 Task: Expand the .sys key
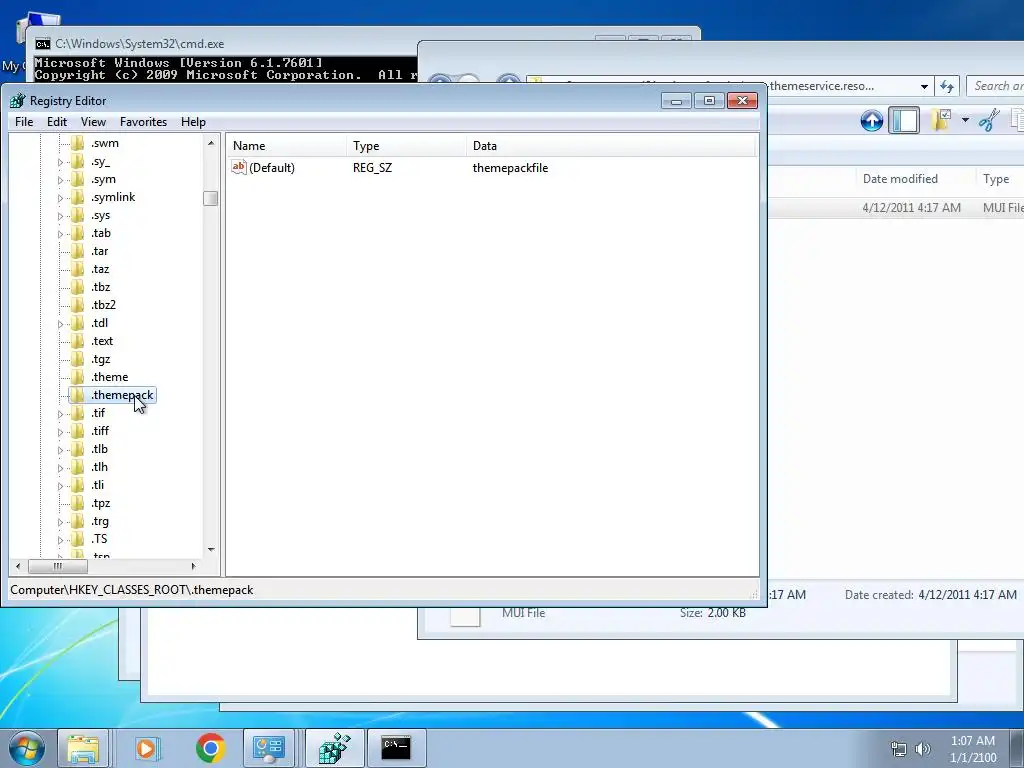(60, 216)
